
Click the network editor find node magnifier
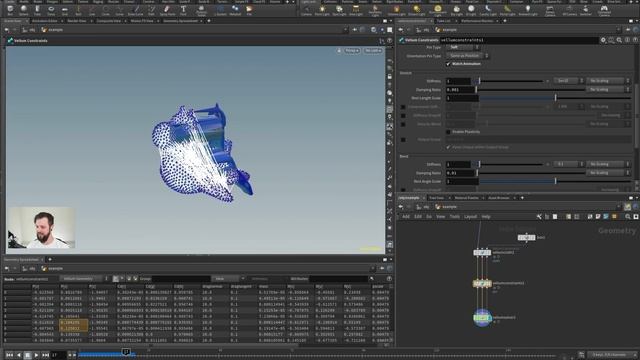coord(628,217)
